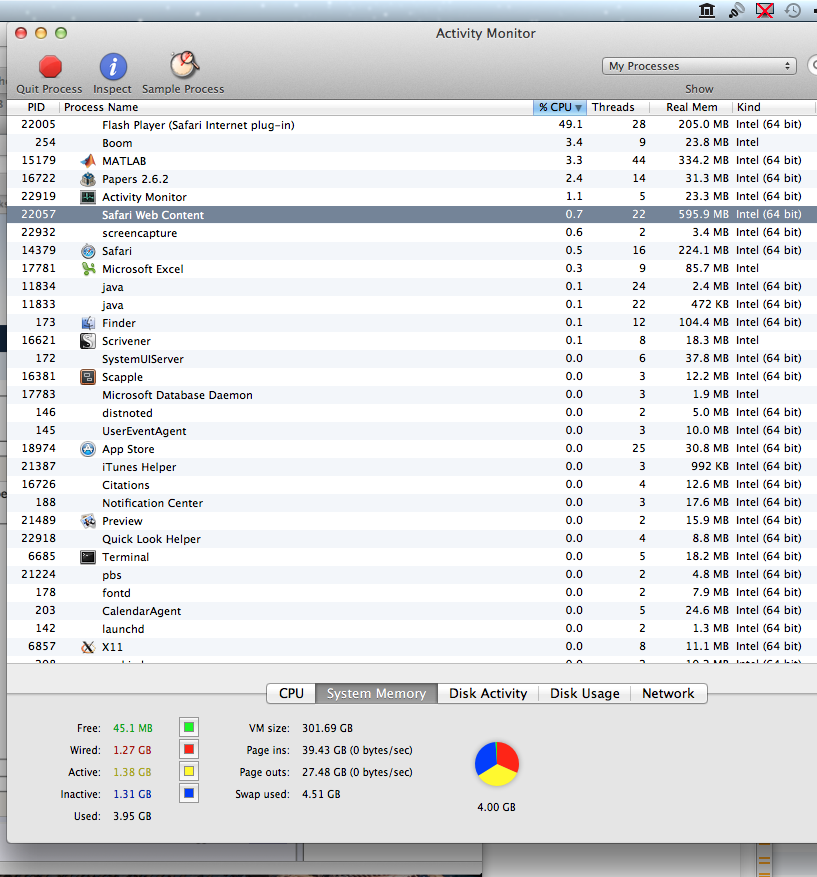Open the Inspect info icon

point(113,67)
